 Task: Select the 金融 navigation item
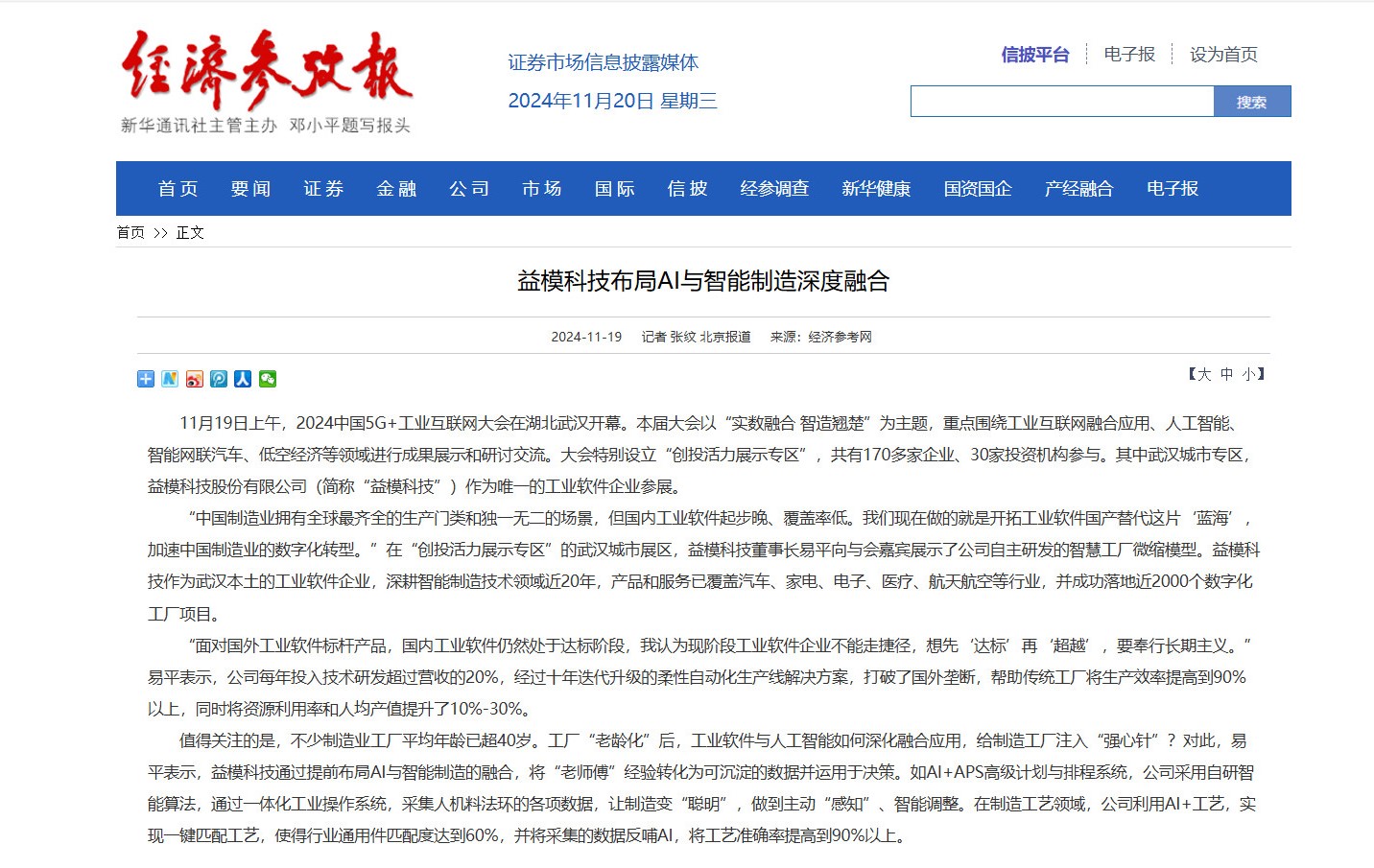point(396,189)
